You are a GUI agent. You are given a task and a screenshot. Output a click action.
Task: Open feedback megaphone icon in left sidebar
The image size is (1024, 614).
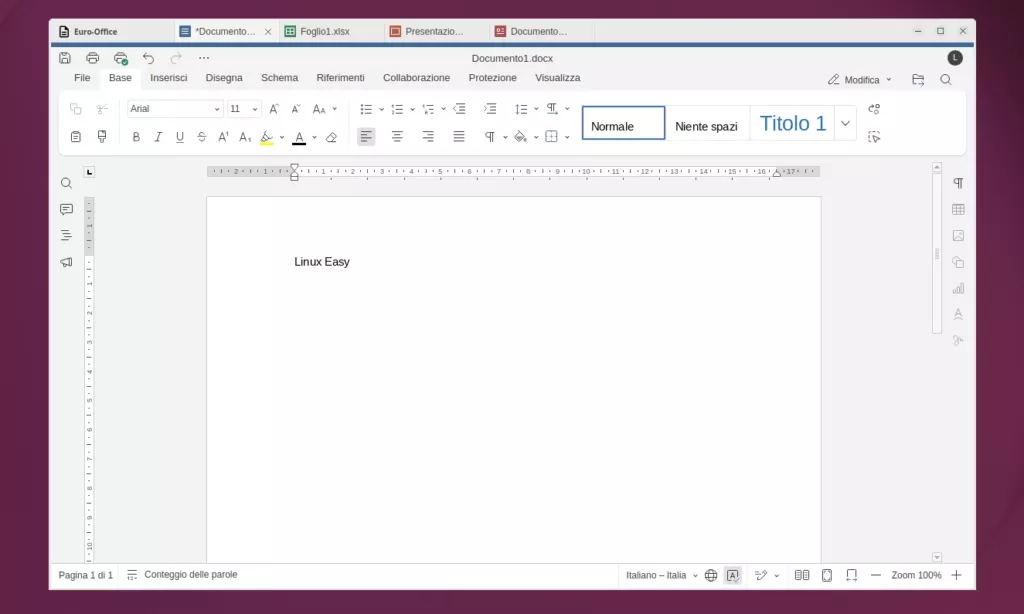pyautogui.click(x=66, y=262)
